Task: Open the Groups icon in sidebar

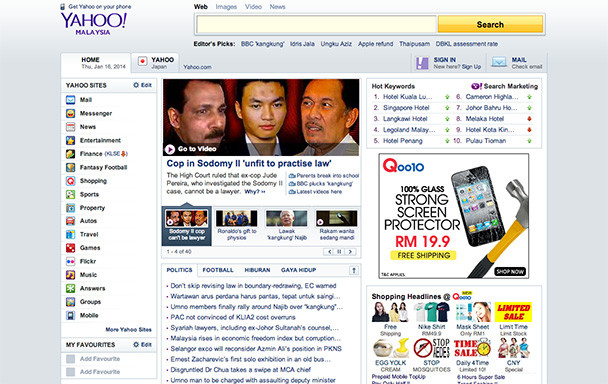Action: (x=70, y=301)
